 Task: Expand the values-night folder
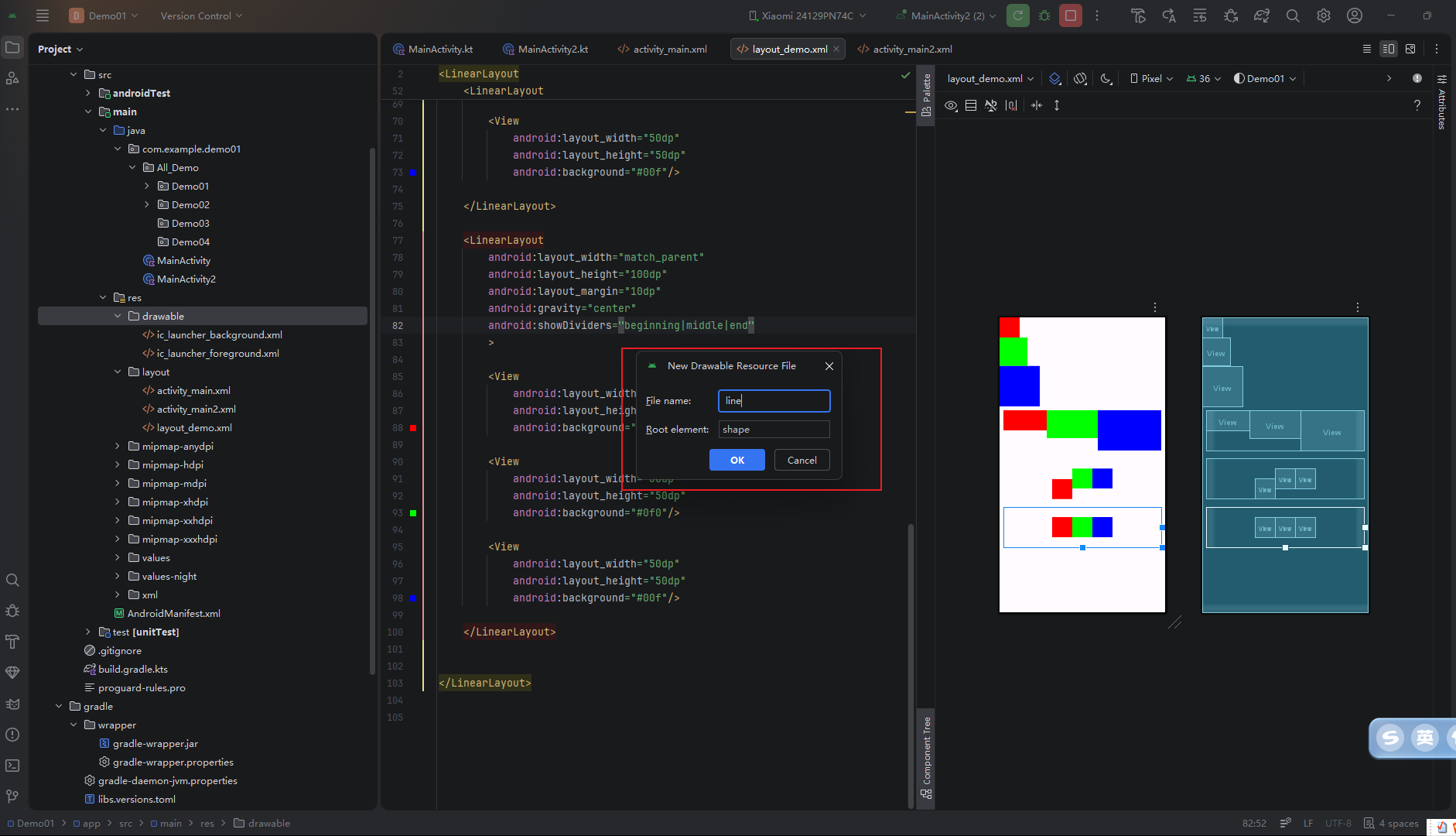[x=118, y=576]
